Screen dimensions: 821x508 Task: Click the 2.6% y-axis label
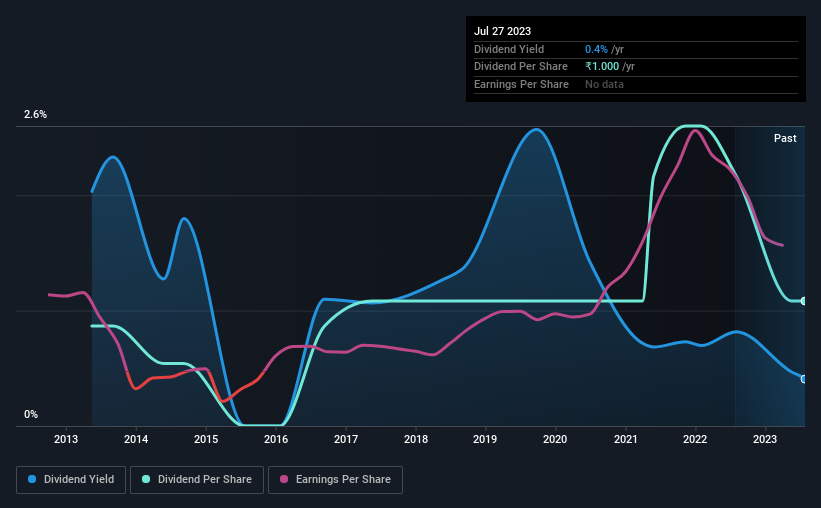[35, 114]
